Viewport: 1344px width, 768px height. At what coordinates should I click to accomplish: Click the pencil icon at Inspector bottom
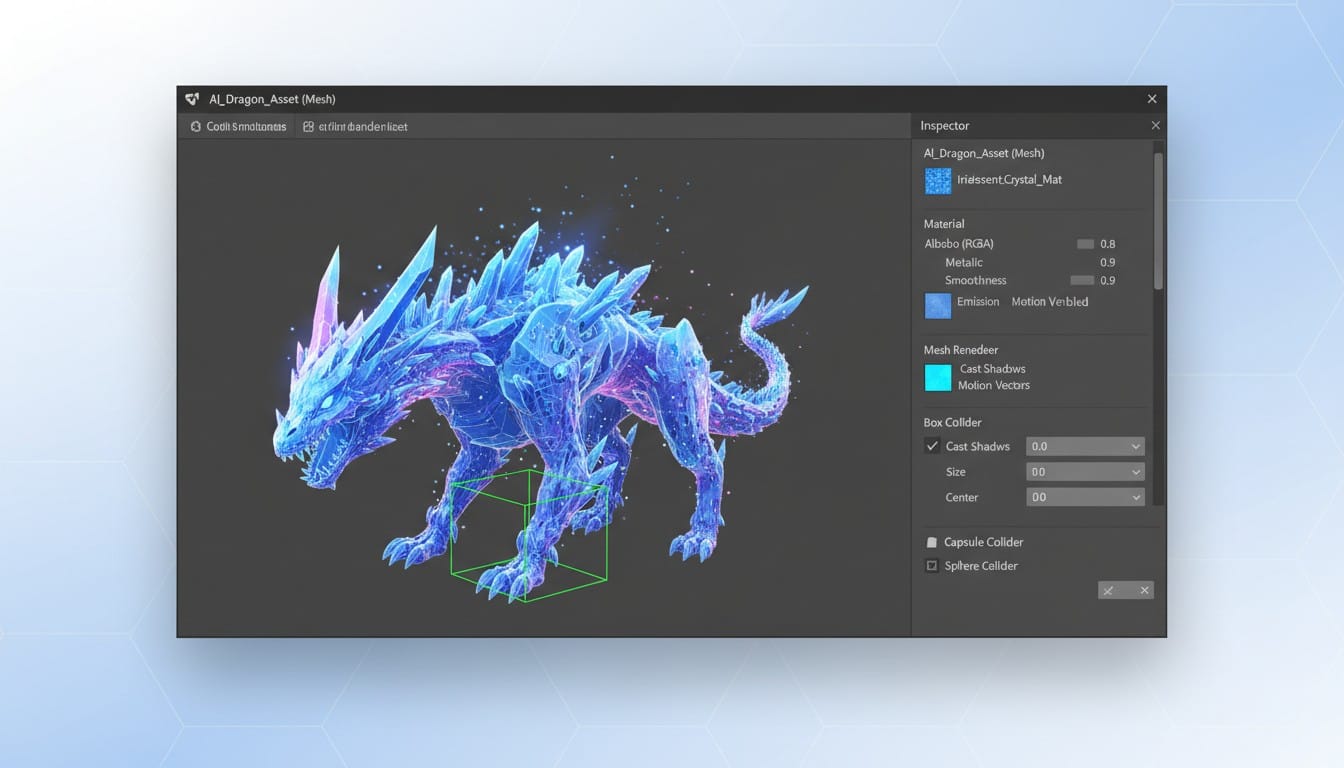1108,590
